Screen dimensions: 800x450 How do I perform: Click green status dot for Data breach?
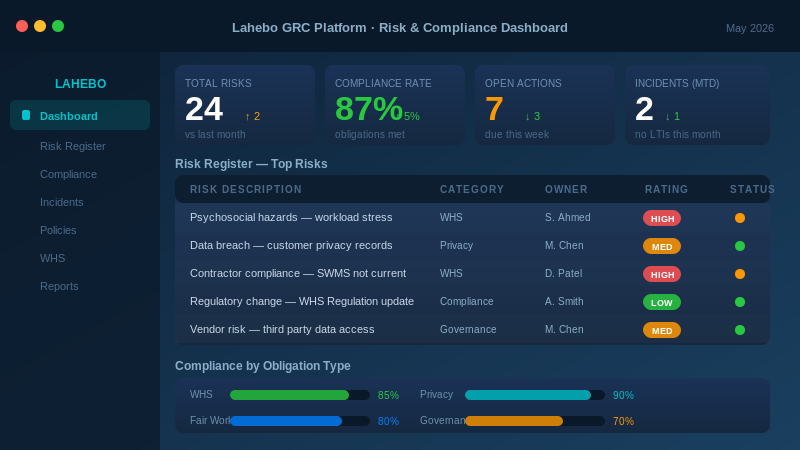(740, 246)
